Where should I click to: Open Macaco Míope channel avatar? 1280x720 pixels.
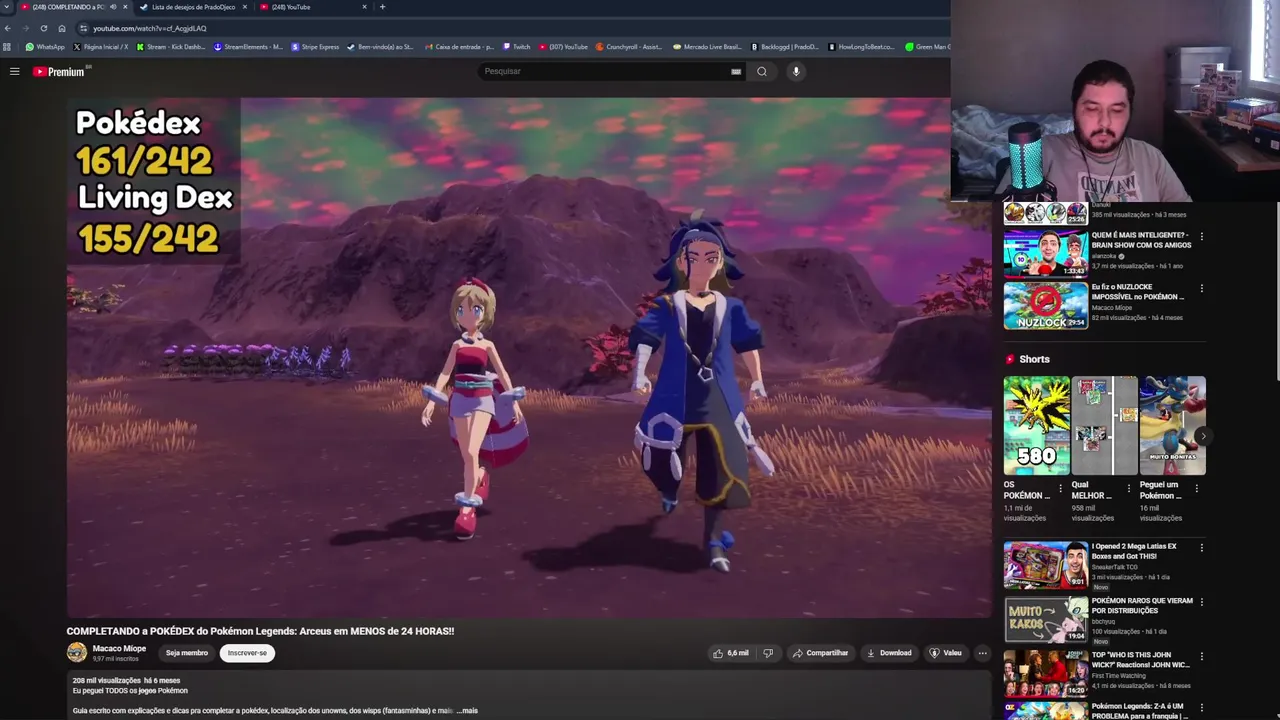click(77, 653)
